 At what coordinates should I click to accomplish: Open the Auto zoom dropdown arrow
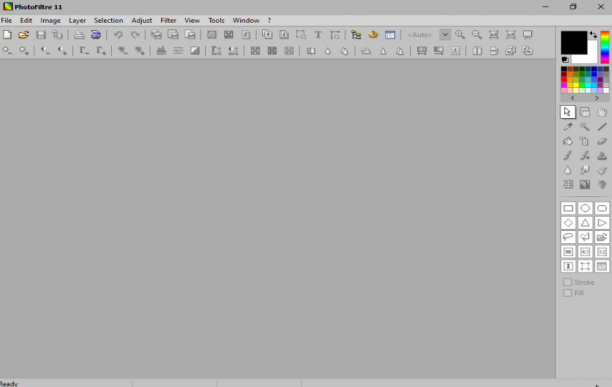coord(445,35)
